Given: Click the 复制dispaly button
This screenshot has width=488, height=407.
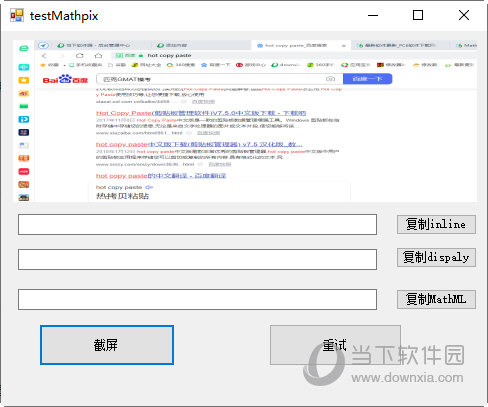Looking at the screenshot, I should pos(436,257).
